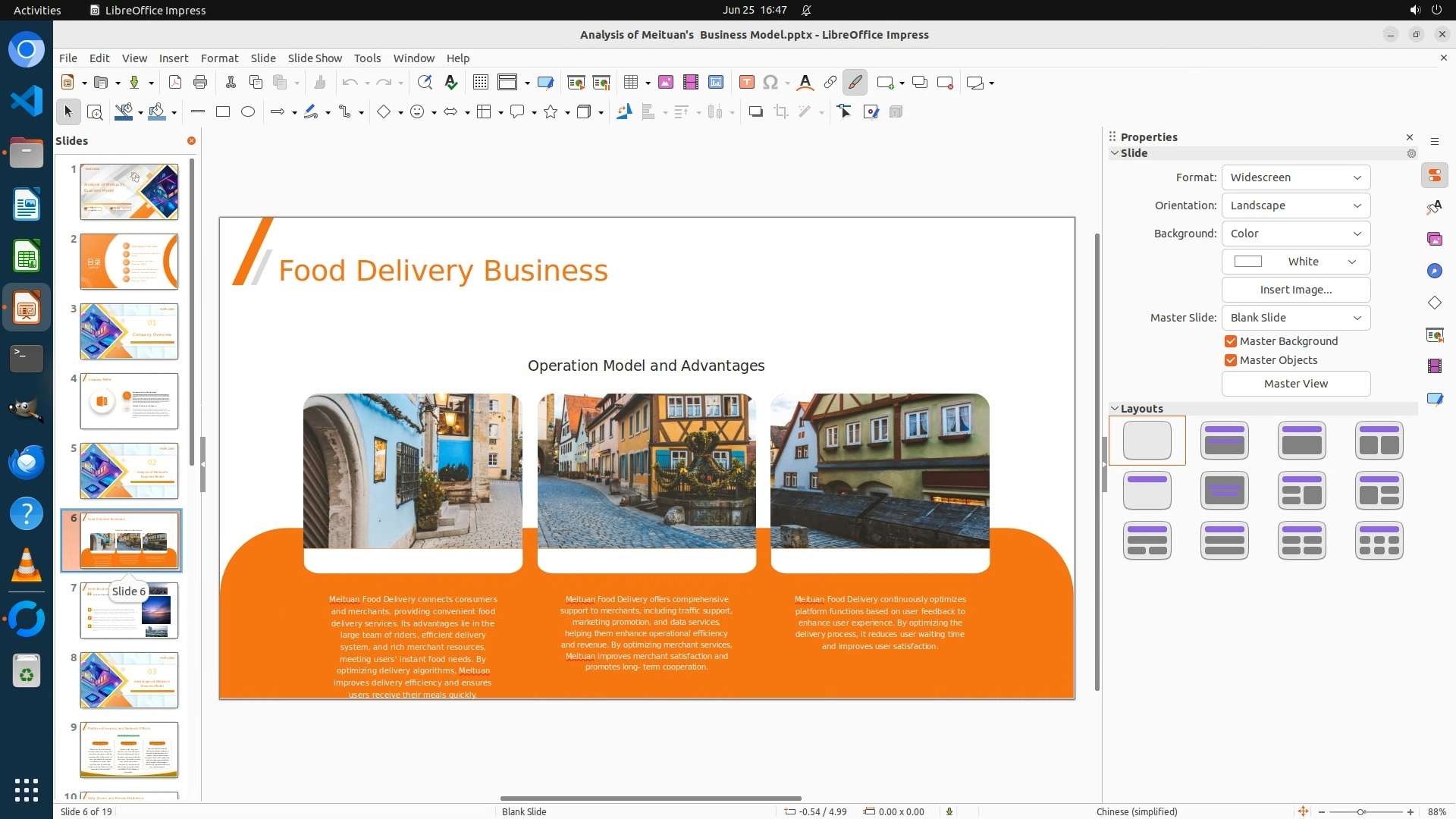Click the Insert Text Box icon

point(746,83)
